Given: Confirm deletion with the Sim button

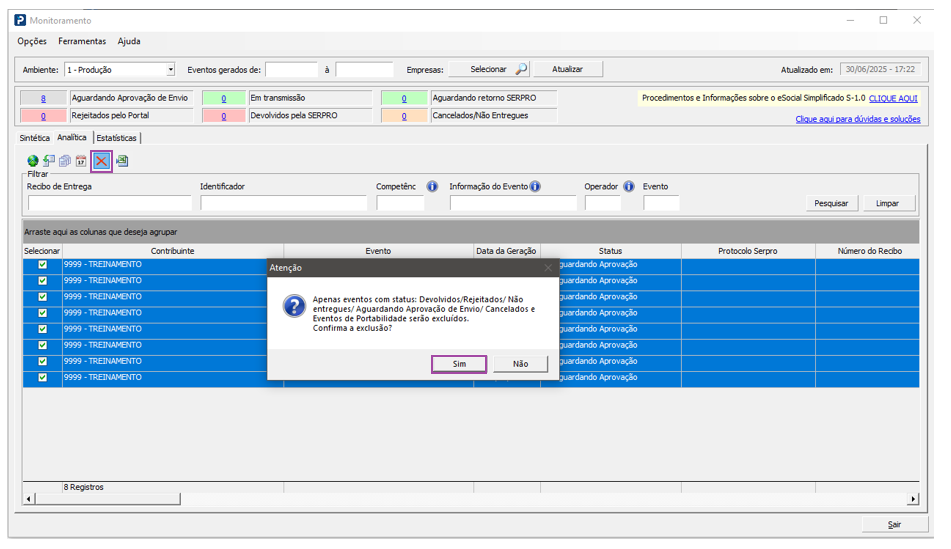Looking at the screenshot, I should [x=459, y=364].
